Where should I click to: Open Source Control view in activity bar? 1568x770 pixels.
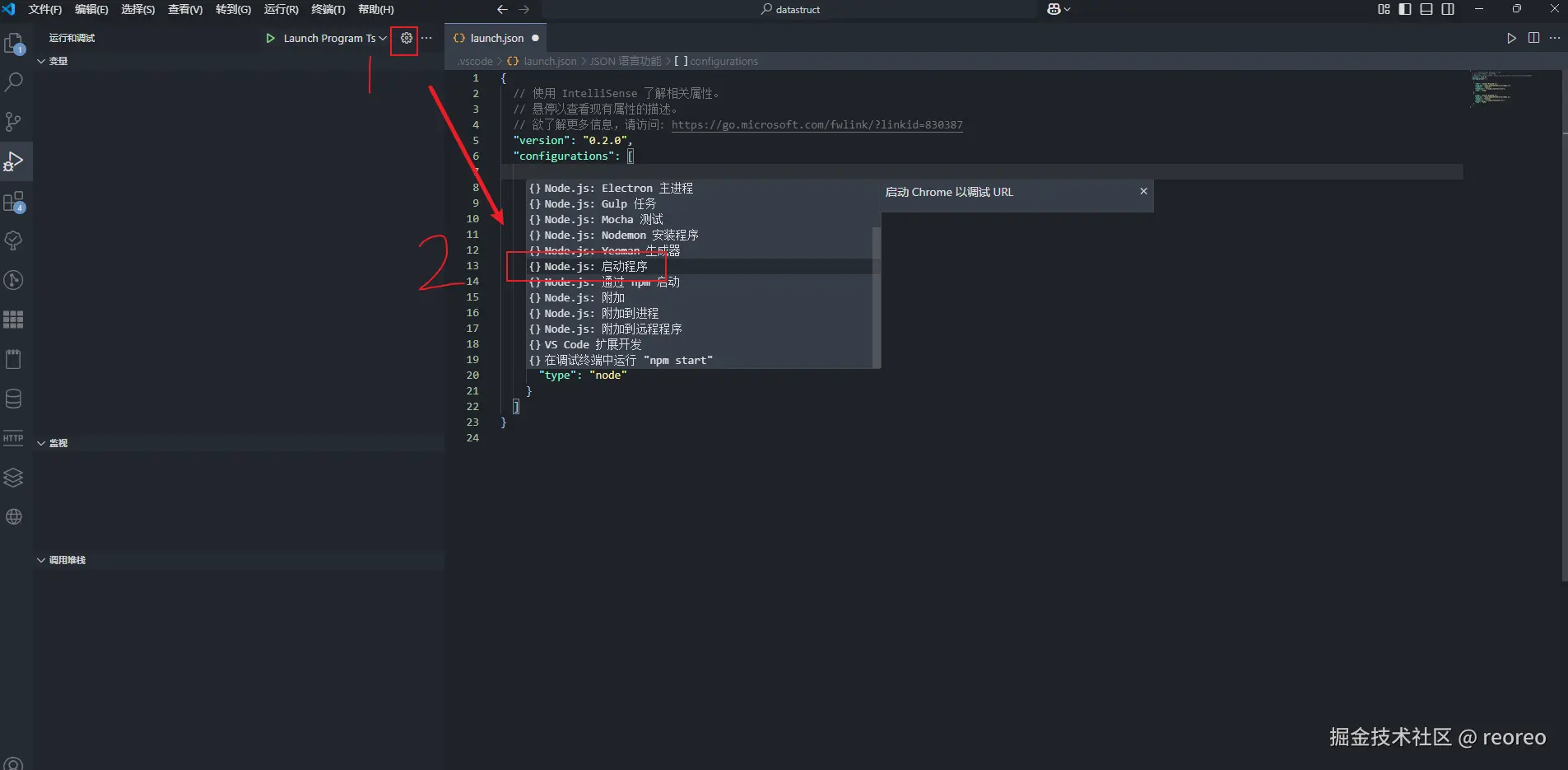tap(14, 122)
